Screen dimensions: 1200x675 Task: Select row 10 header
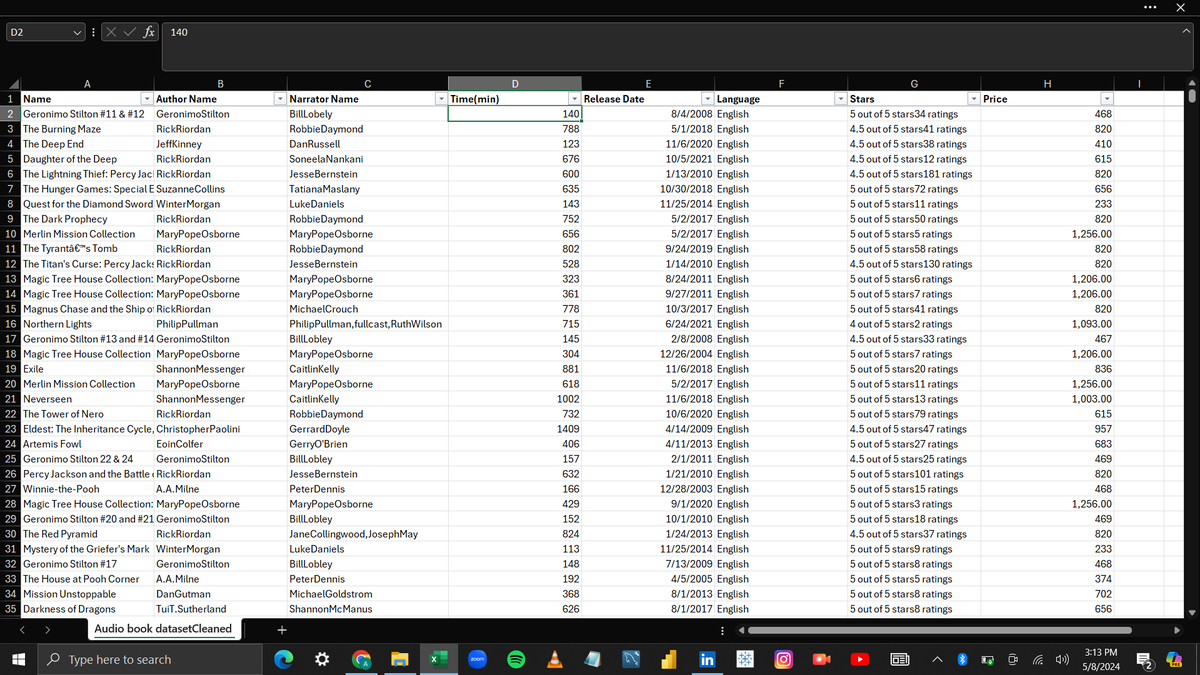pyautogui.click(x=10, y=234)
